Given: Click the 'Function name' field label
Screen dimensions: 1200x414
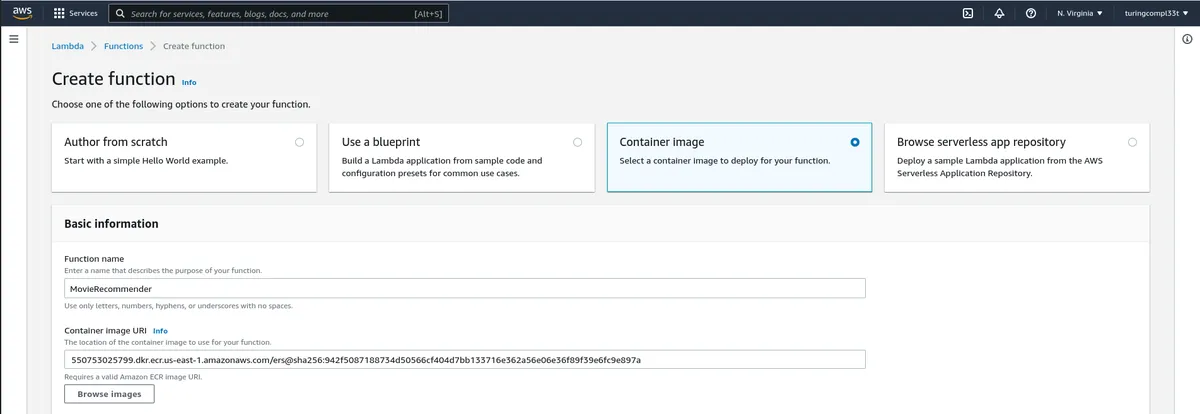Looking at the screenshot, I should click(x=94, y=259).
